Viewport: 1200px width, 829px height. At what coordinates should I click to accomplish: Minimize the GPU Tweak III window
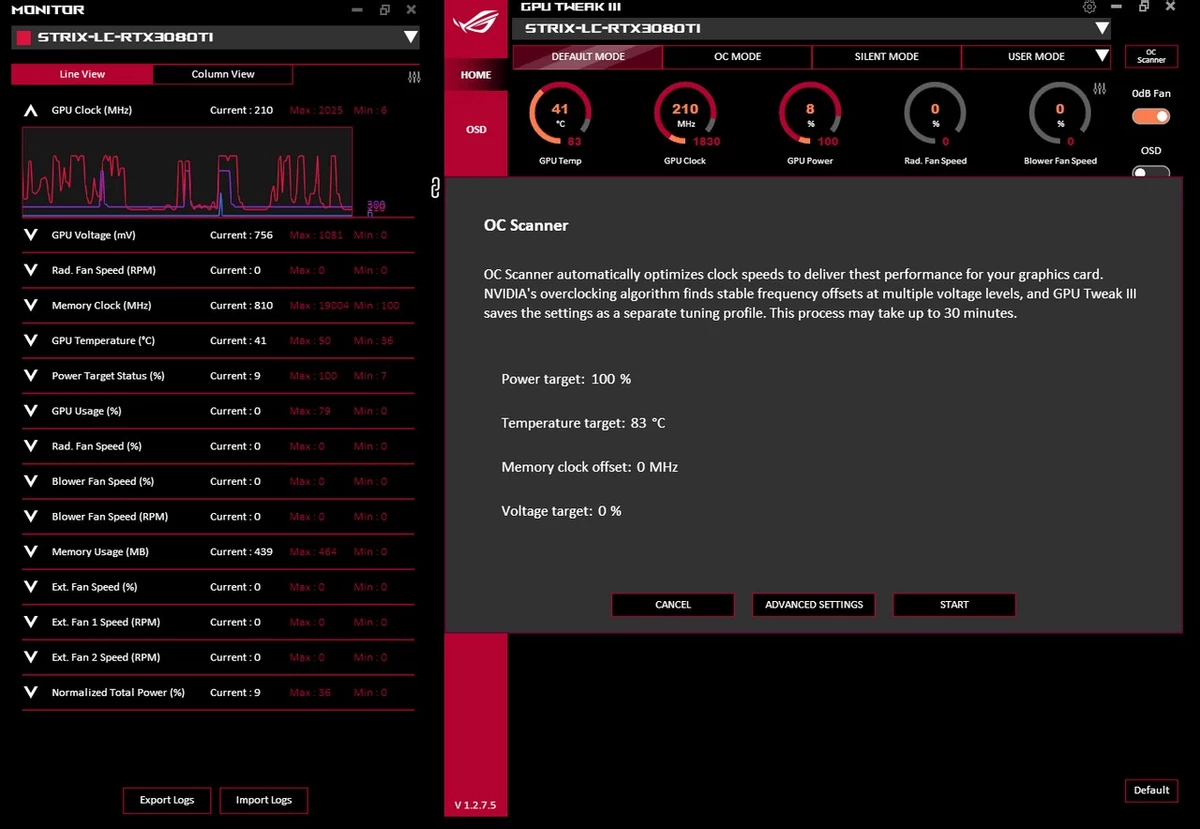tap(1117, 7)
